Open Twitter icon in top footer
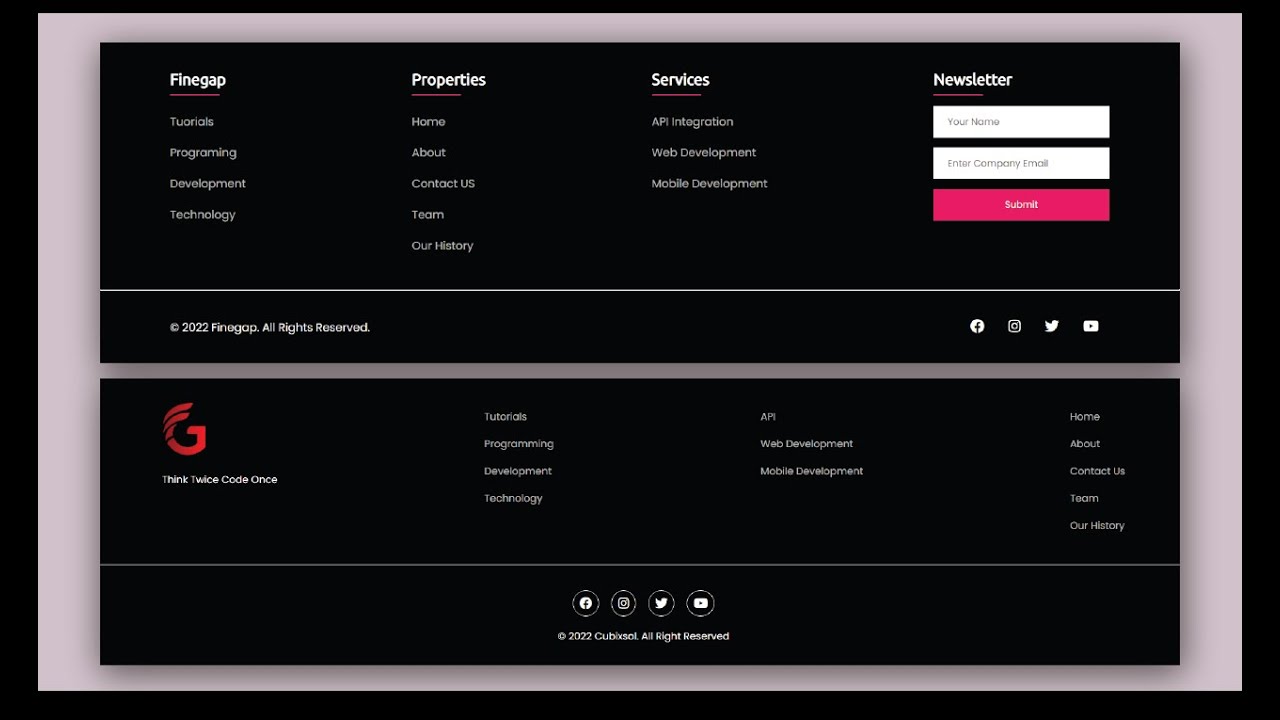Screen dimensions: 1280x720 1051,326
